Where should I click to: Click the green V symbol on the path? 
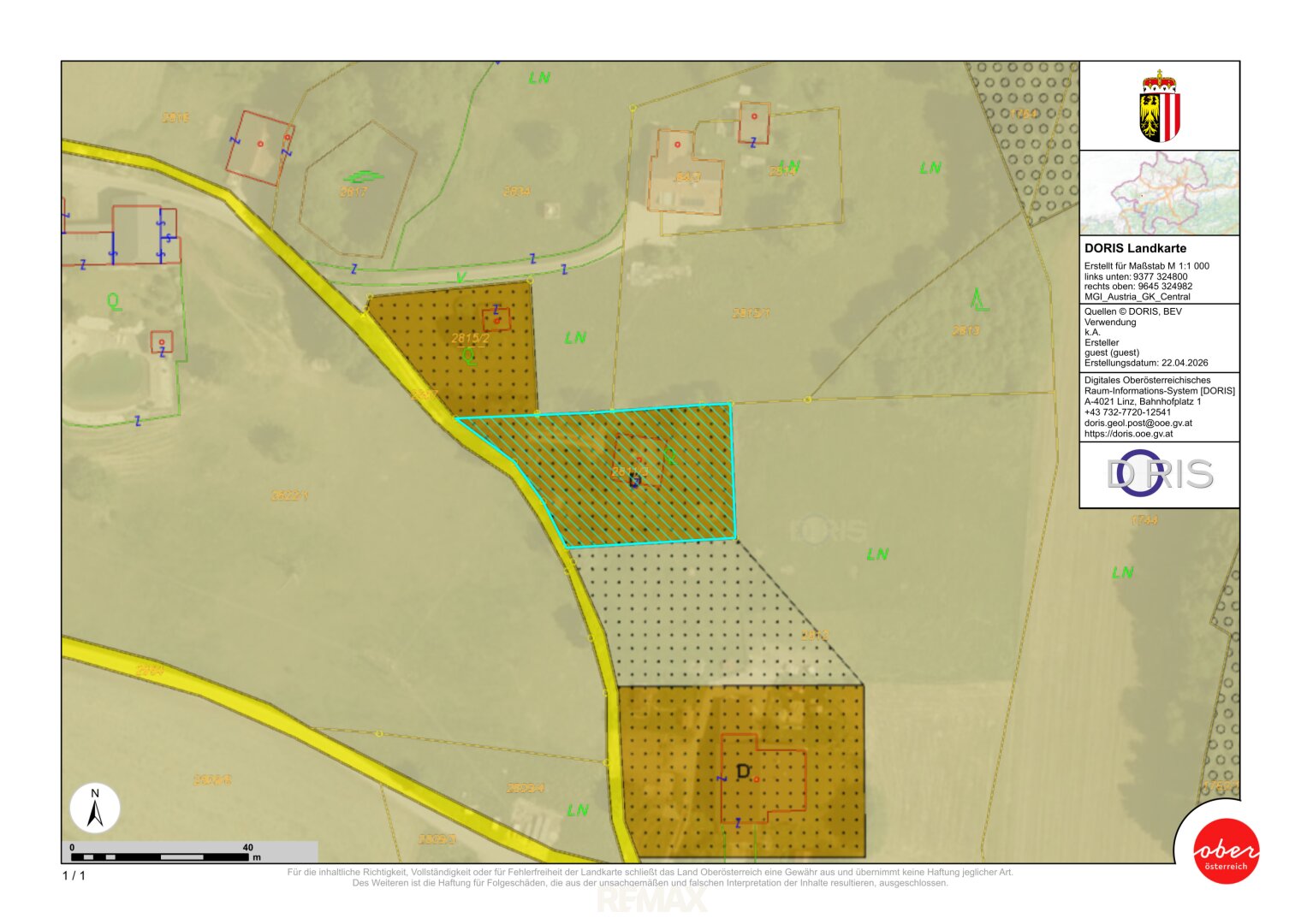pos(460,278)
